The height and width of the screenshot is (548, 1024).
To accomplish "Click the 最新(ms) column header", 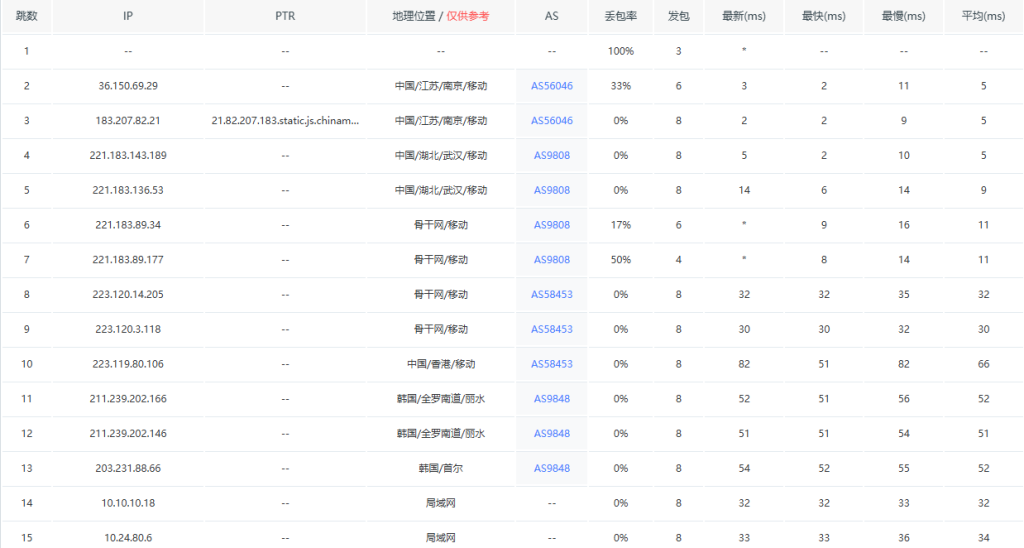I will (744, 16).
